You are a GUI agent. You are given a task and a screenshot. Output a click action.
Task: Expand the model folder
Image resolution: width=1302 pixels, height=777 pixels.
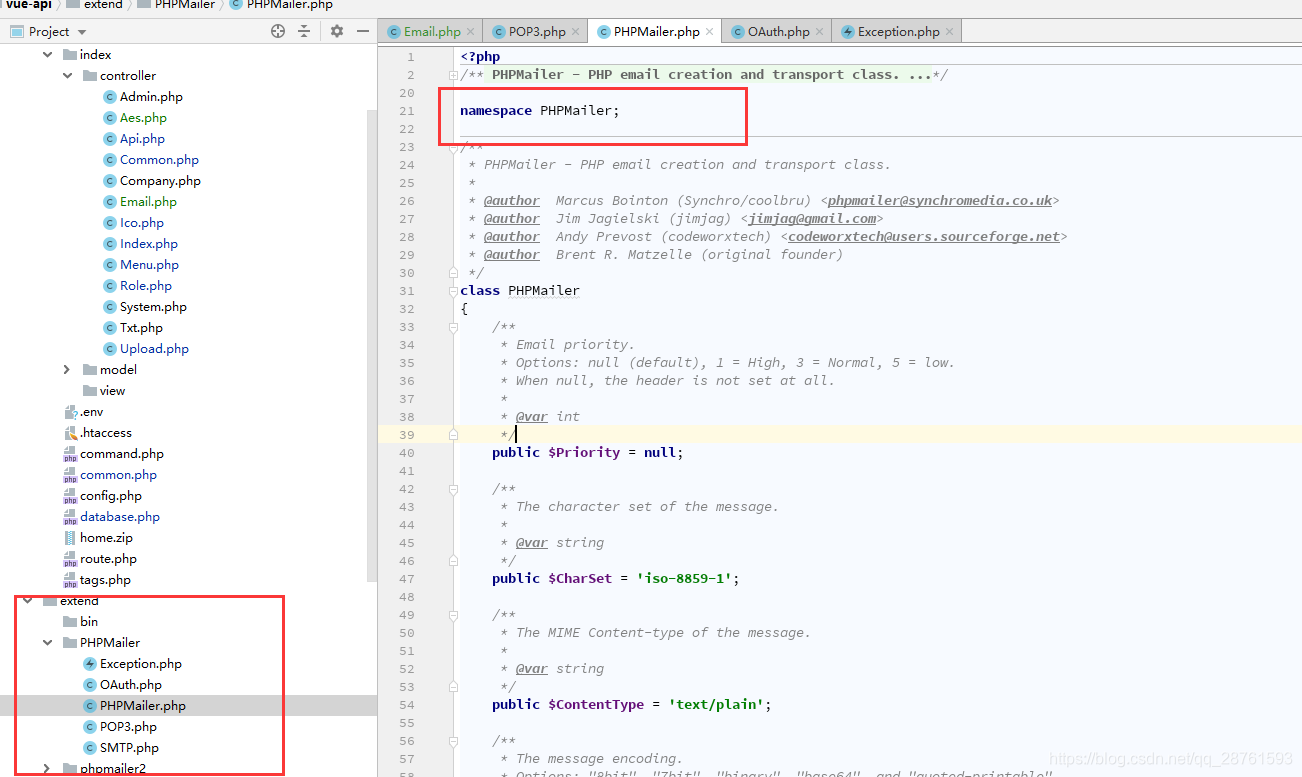[x=67, y=370]
